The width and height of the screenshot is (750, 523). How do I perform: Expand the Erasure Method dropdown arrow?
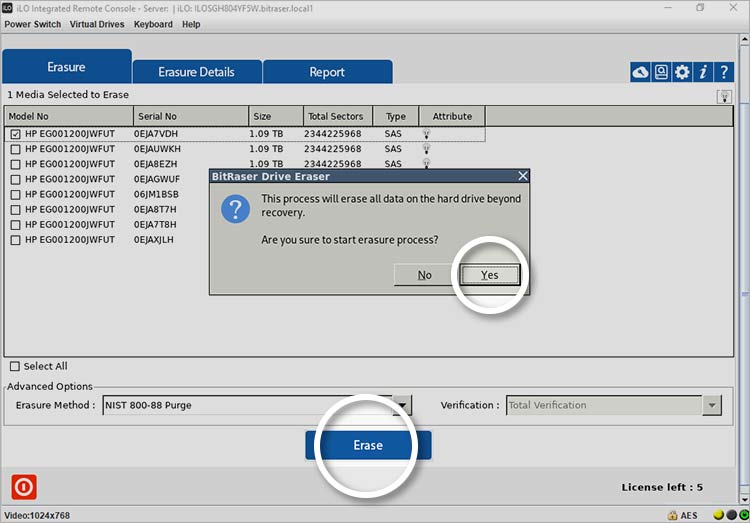[x=402, y=405]
